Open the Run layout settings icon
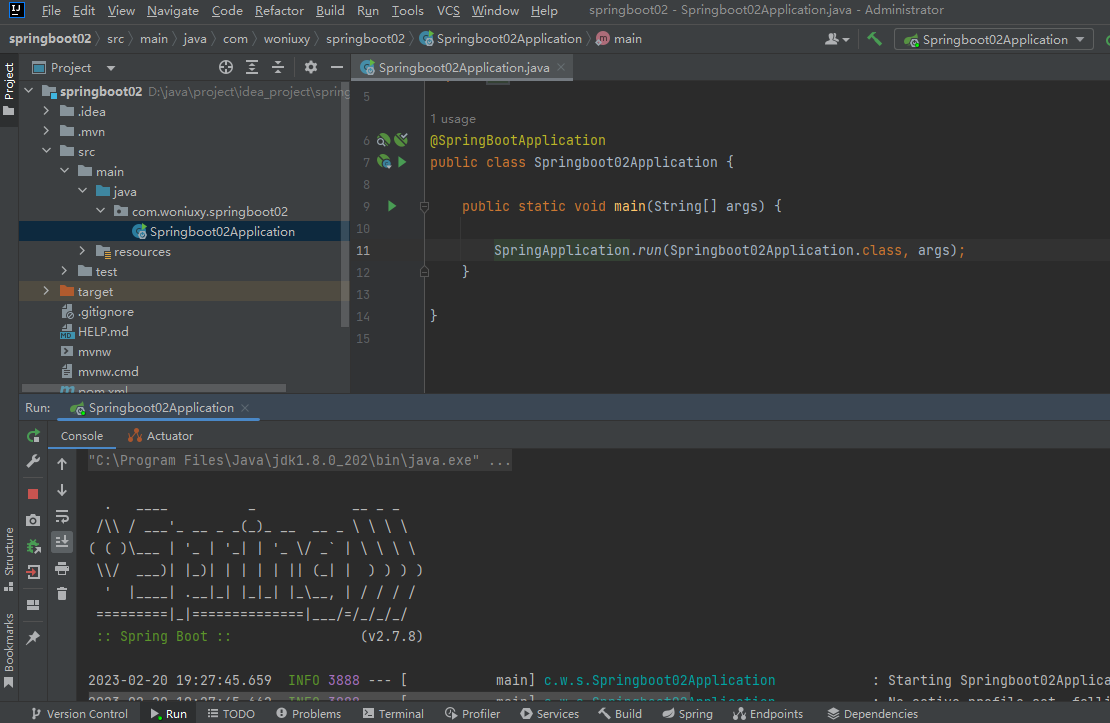 click(33, 605)
